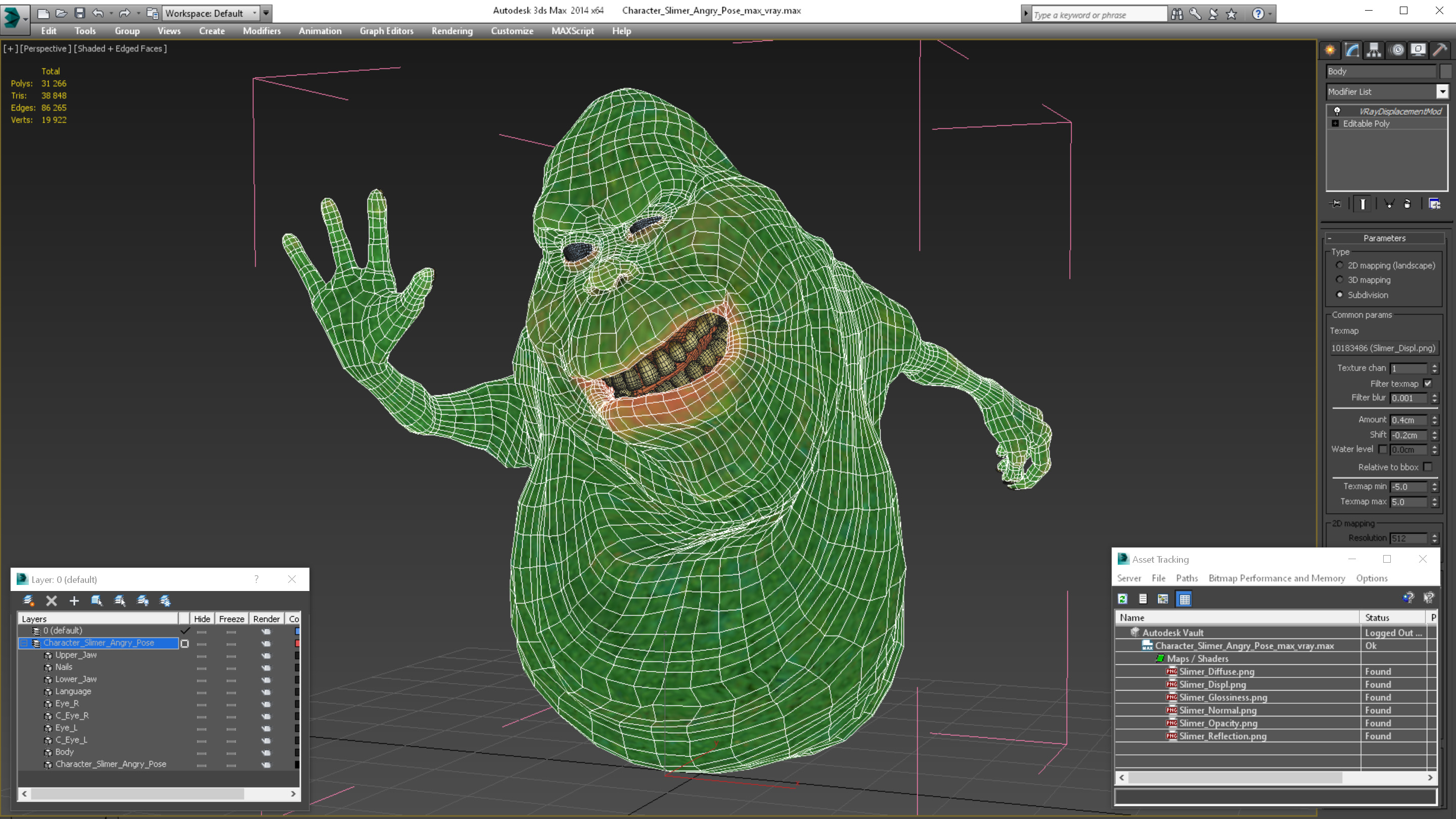Select the Subdivision type radio button
The width and height of the screenshot is (1456, 819).
[x=1340, y=294]
